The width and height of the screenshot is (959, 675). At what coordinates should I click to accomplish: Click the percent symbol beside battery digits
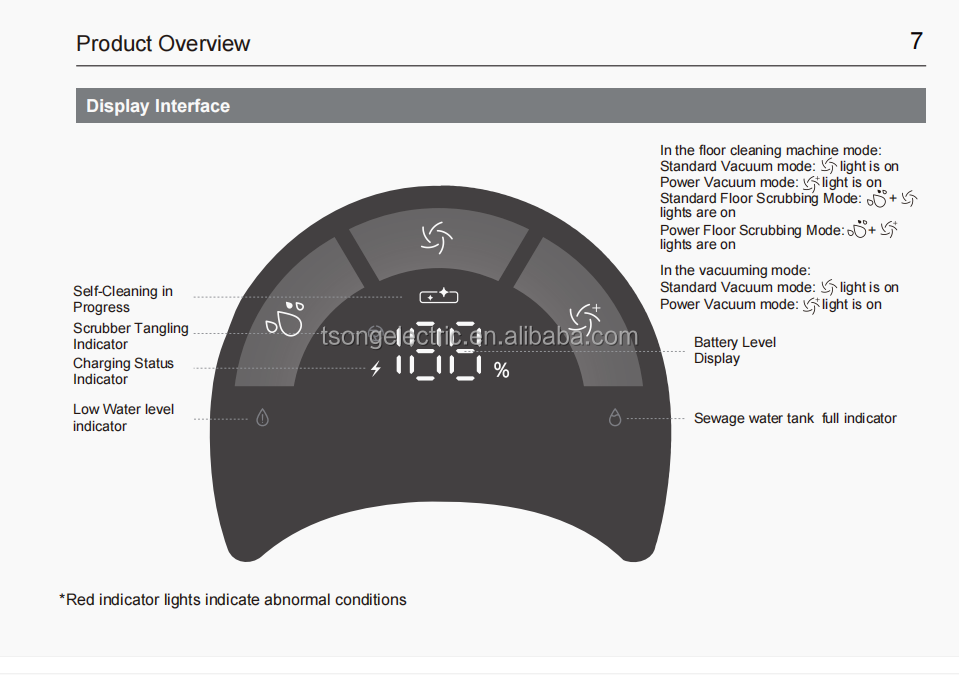(502, 370)
